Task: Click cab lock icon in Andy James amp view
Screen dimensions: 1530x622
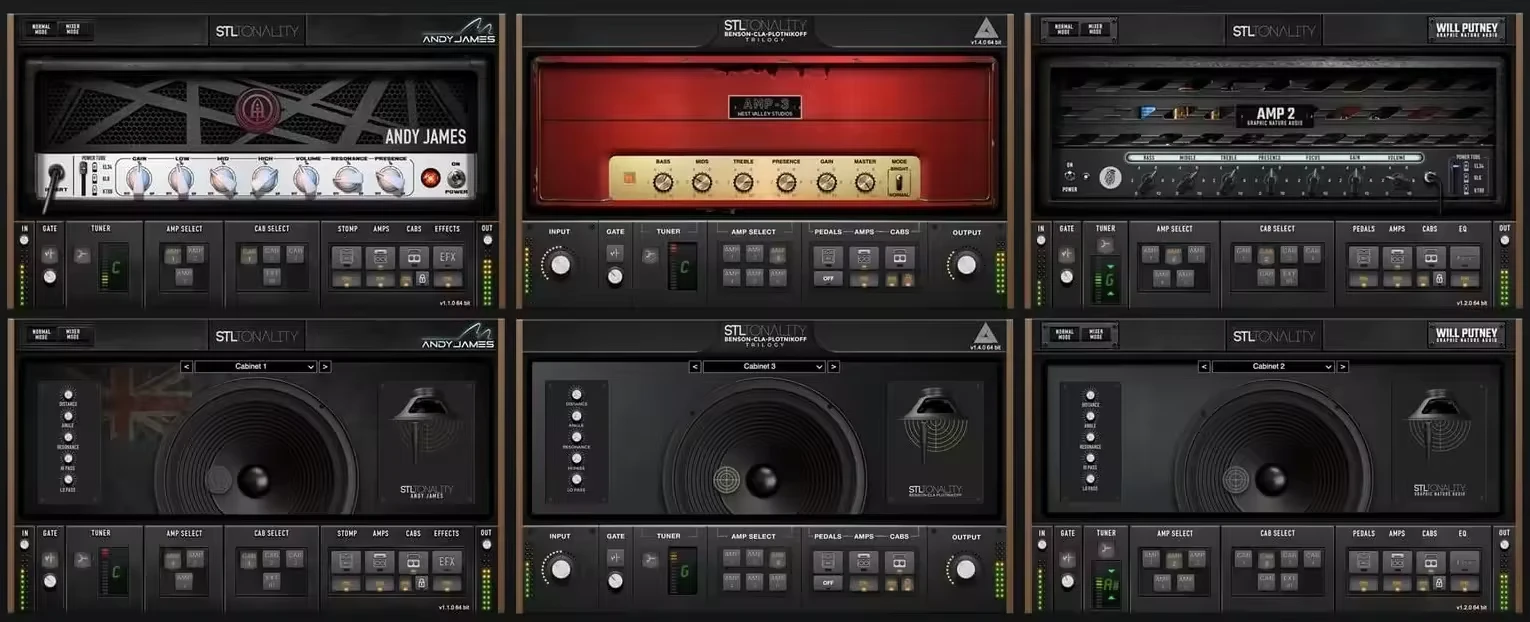Action: point(422,279)
